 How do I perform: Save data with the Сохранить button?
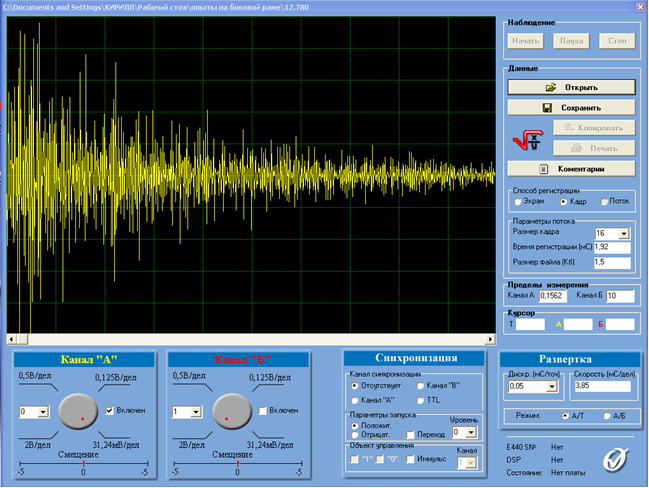[572, 108]
